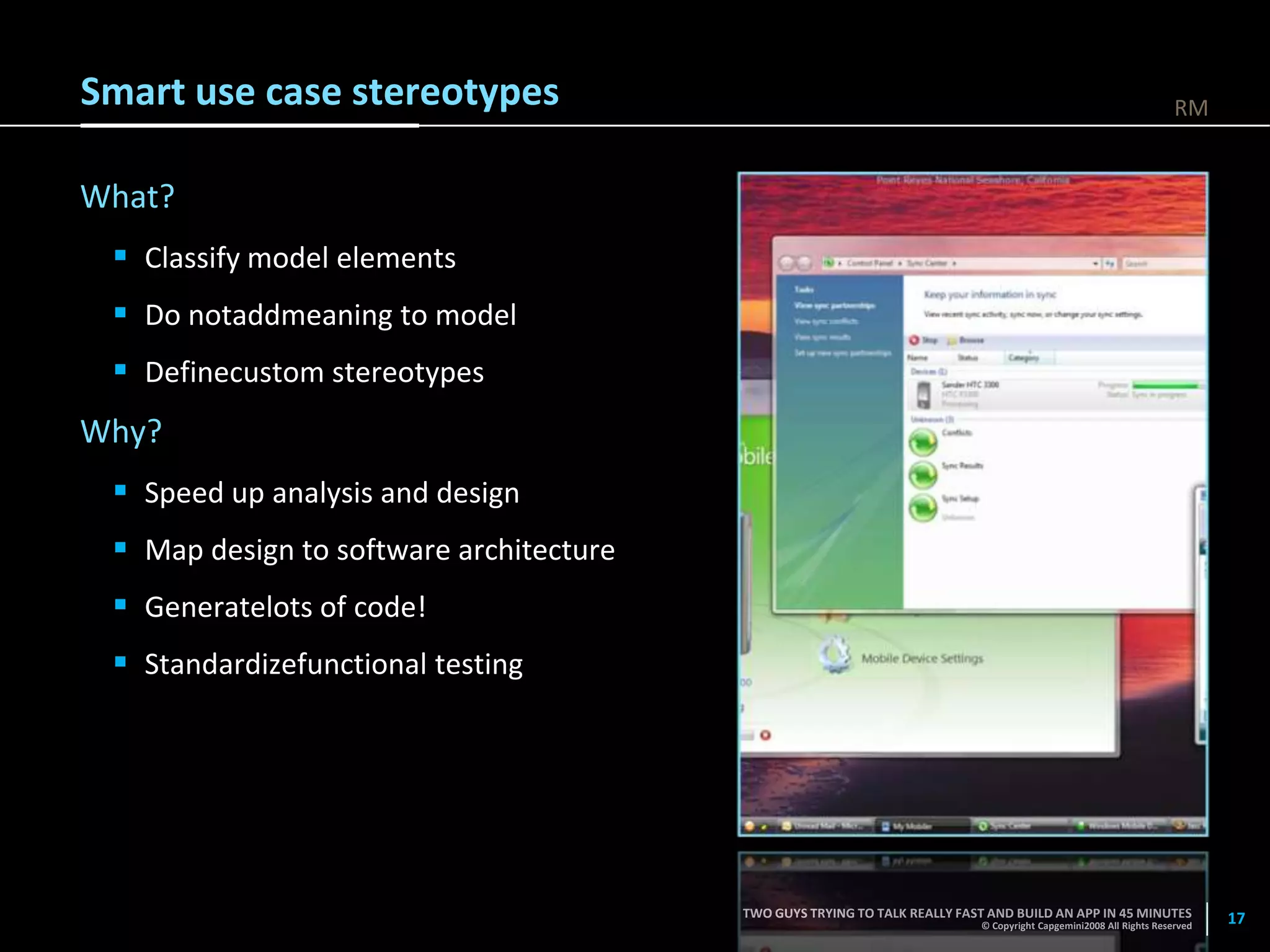Click the Browse label in Sync toolbar
Screen dimensions: 1270x952
point(971,340)
